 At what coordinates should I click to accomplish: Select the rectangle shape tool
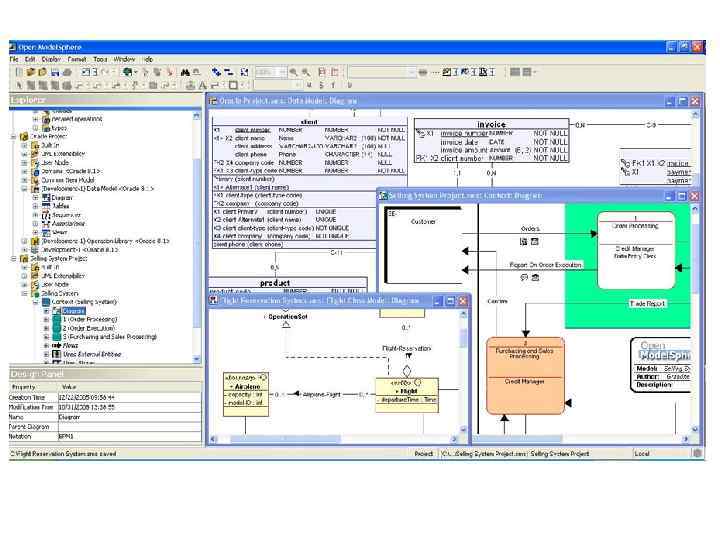(233, 85)
